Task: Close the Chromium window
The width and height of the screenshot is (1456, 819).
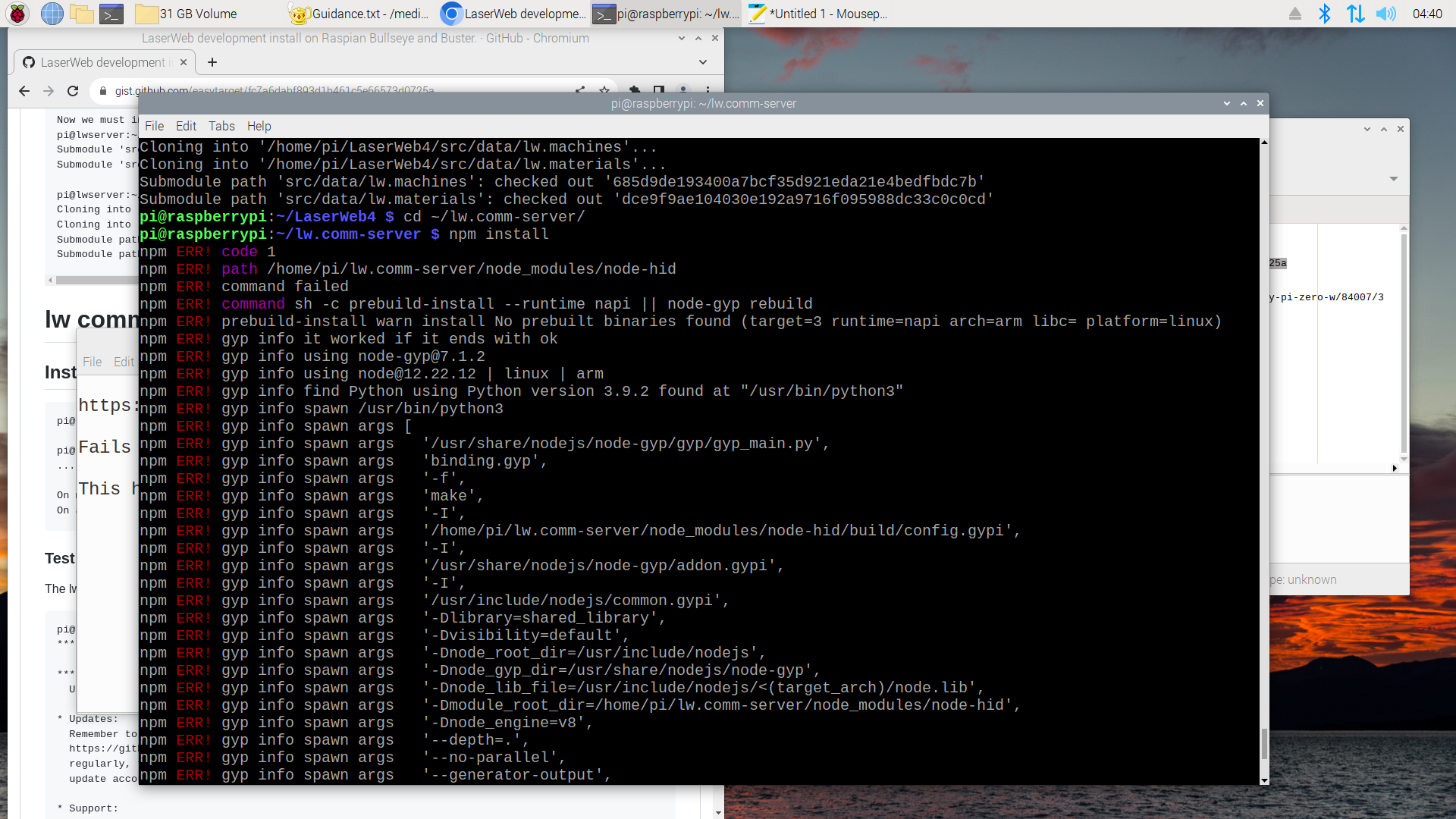Action: coord(715,38)
